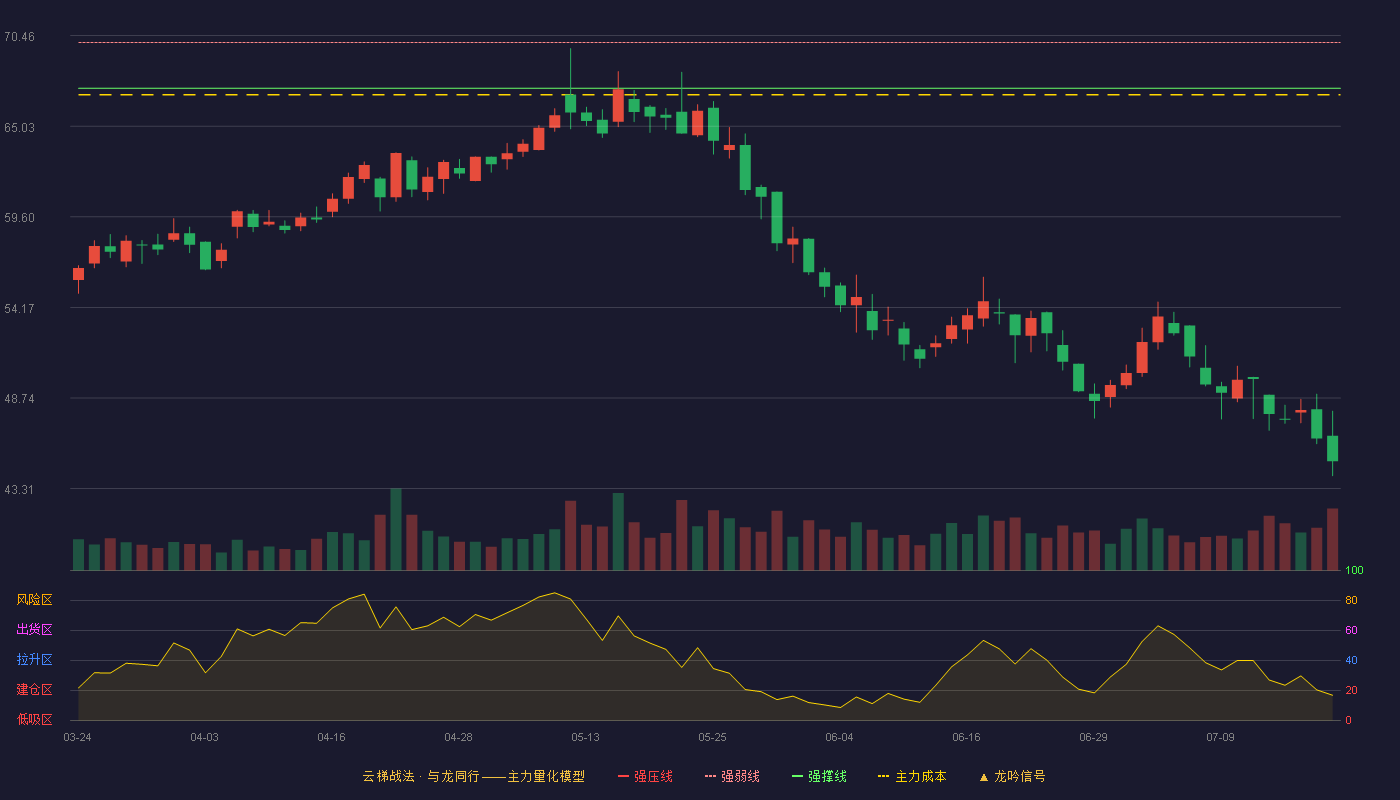Click the solid green support line

click(x=709, y=89)
